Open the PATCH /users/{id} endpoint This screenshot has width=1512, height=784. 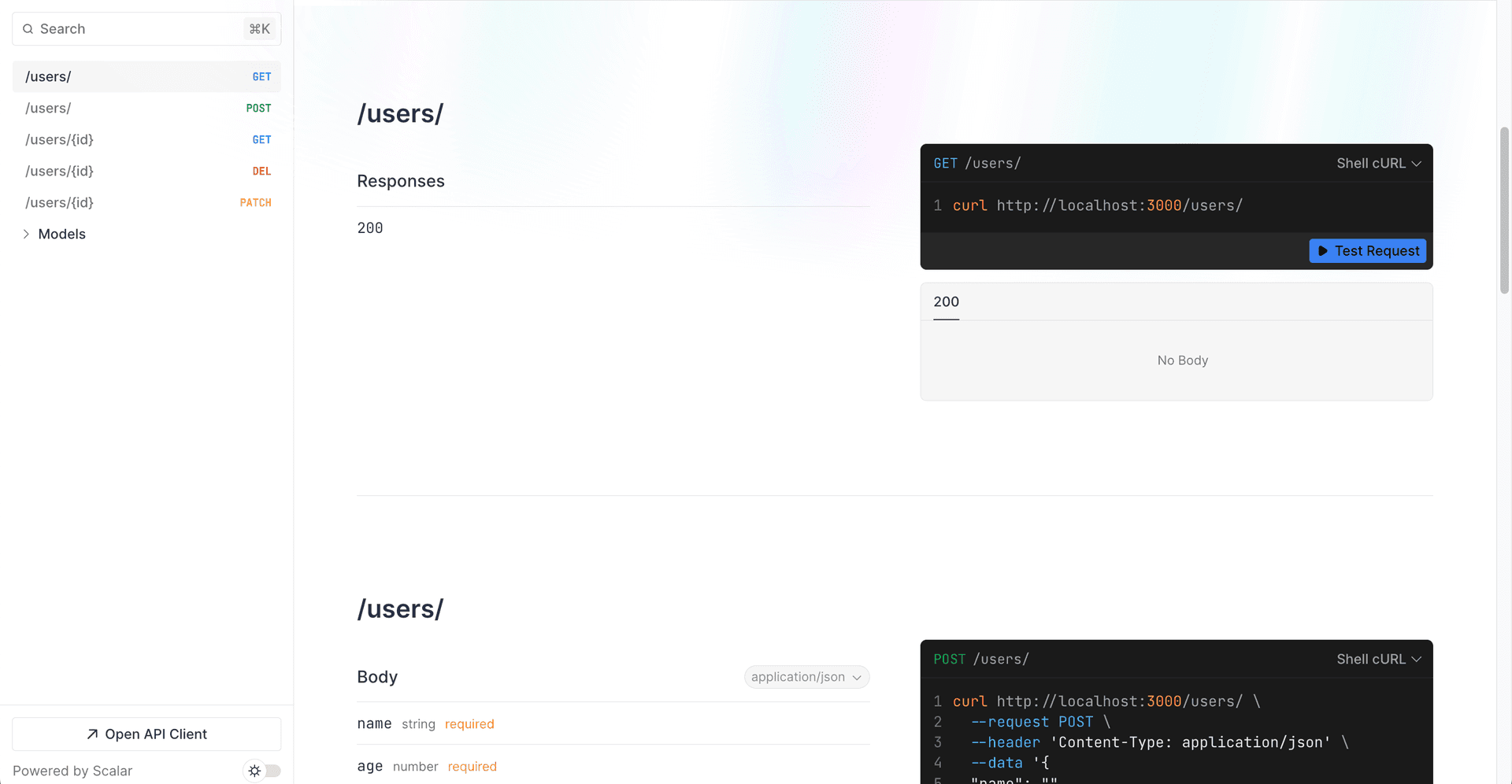tap(146, 202)
